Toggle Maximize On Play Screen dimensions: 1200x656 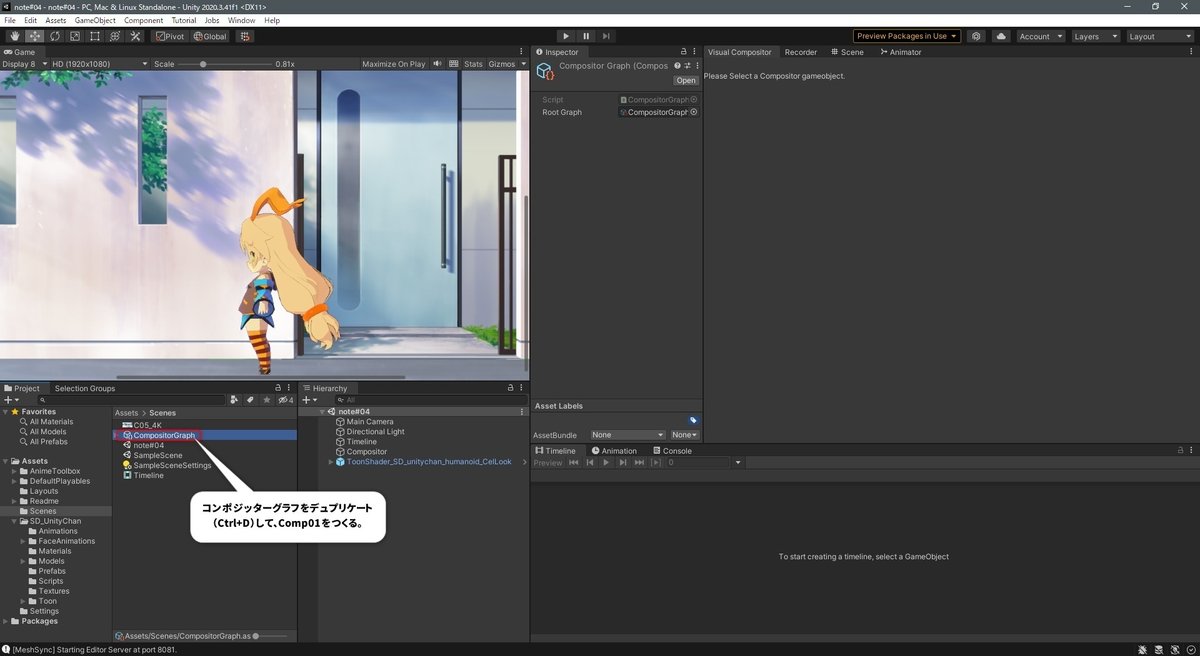point(394,64)
